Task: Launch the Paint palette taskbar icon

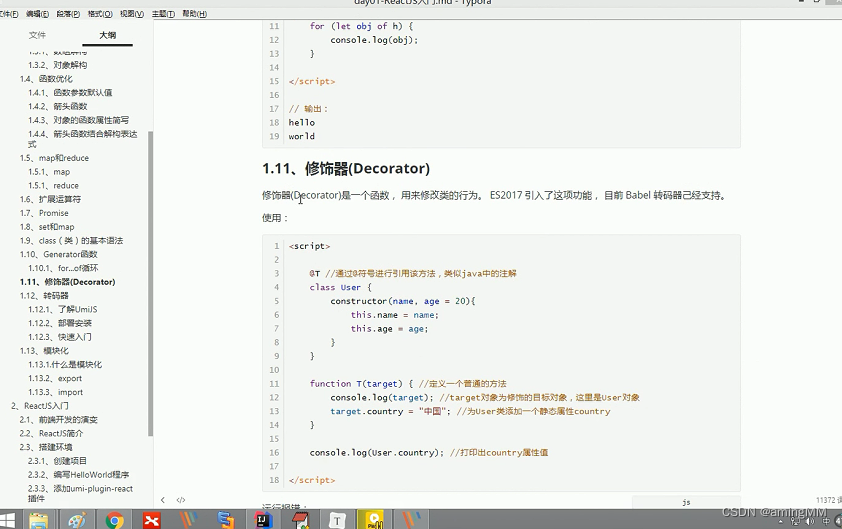Action: (x=77, y=520)
